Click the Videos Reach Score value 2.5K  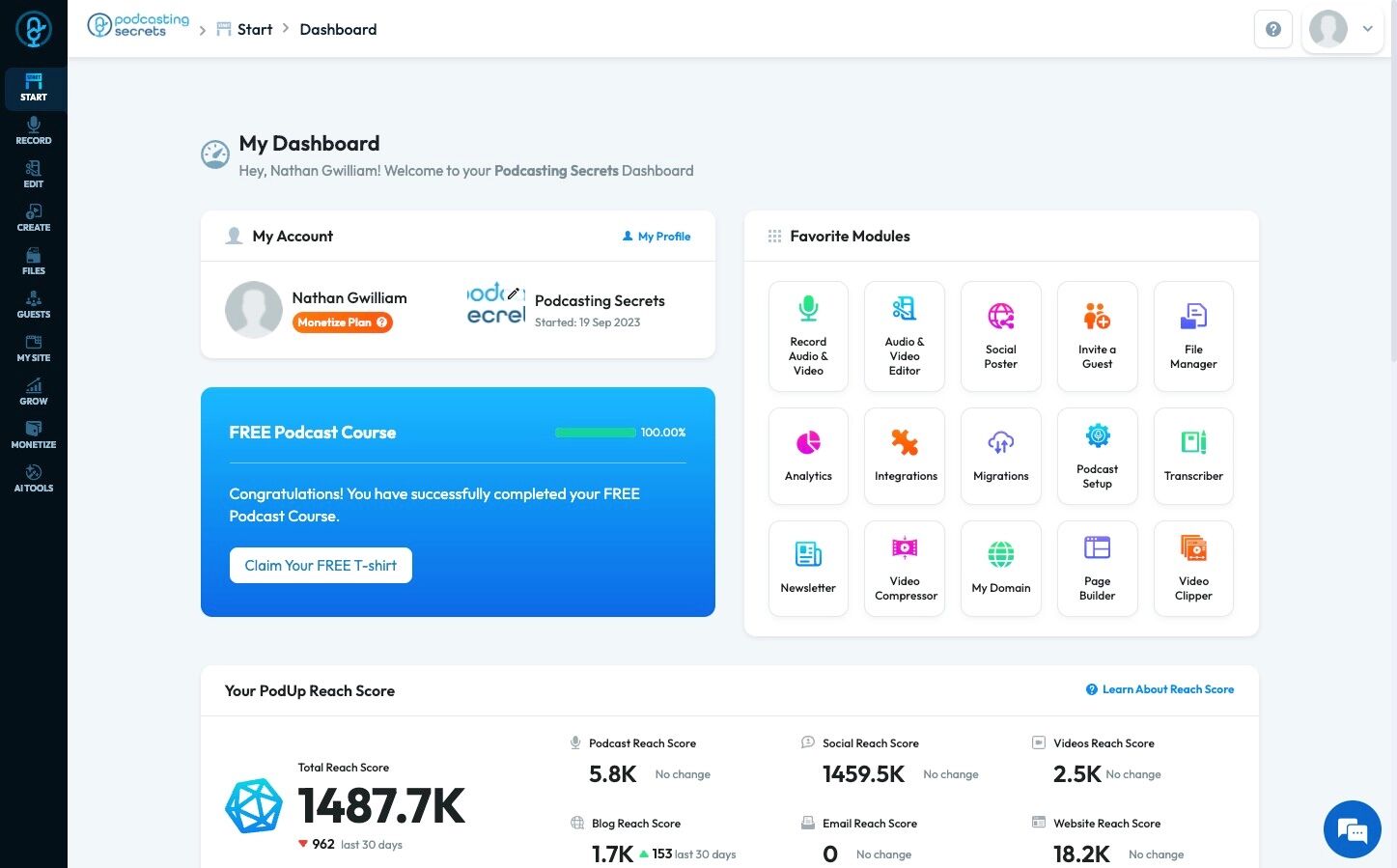click(1077, 774)
